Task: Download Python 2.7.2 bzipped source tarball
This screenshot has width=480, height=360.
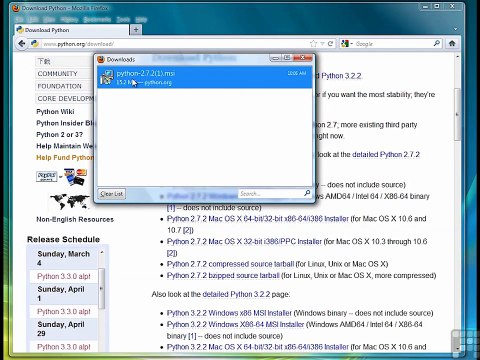Action: 223,276
